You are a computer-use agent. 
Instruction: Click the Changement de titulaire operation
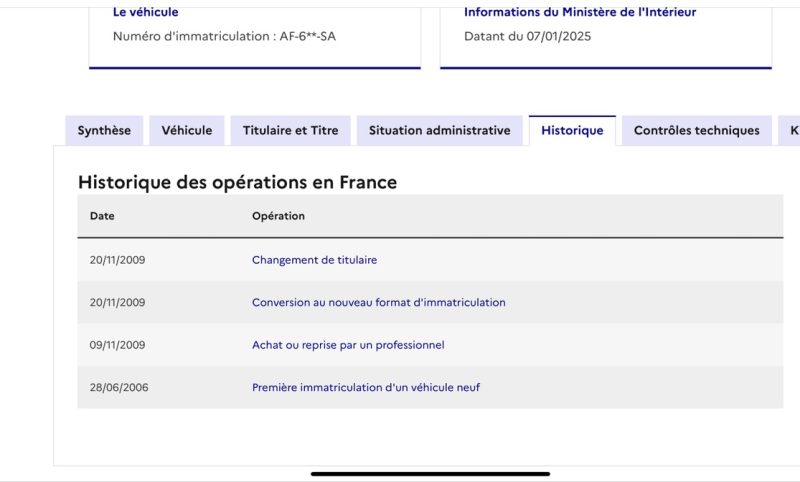coord(314,260)
